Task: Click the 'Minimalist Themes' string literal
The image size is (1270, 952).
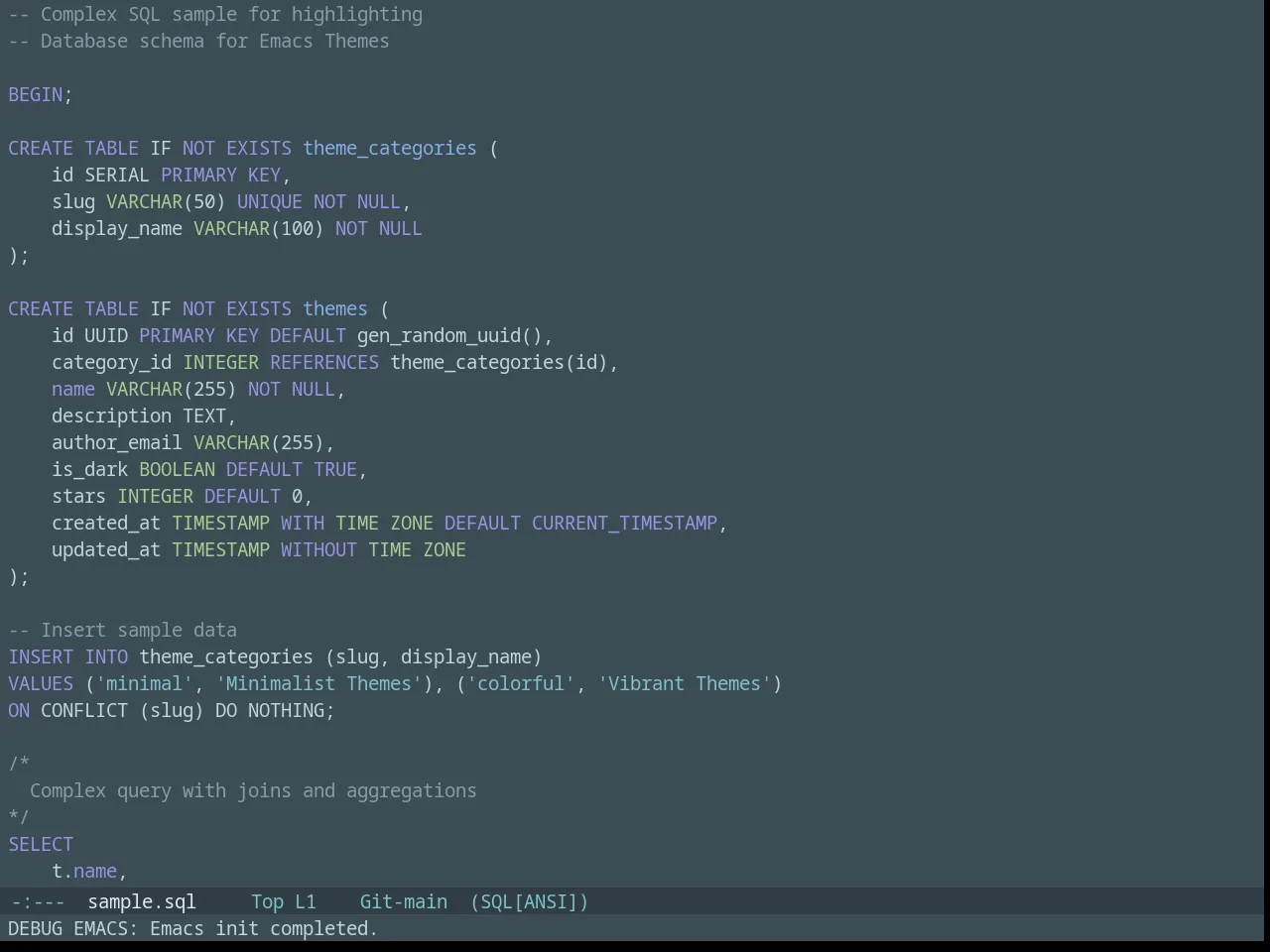Action: 318,683
